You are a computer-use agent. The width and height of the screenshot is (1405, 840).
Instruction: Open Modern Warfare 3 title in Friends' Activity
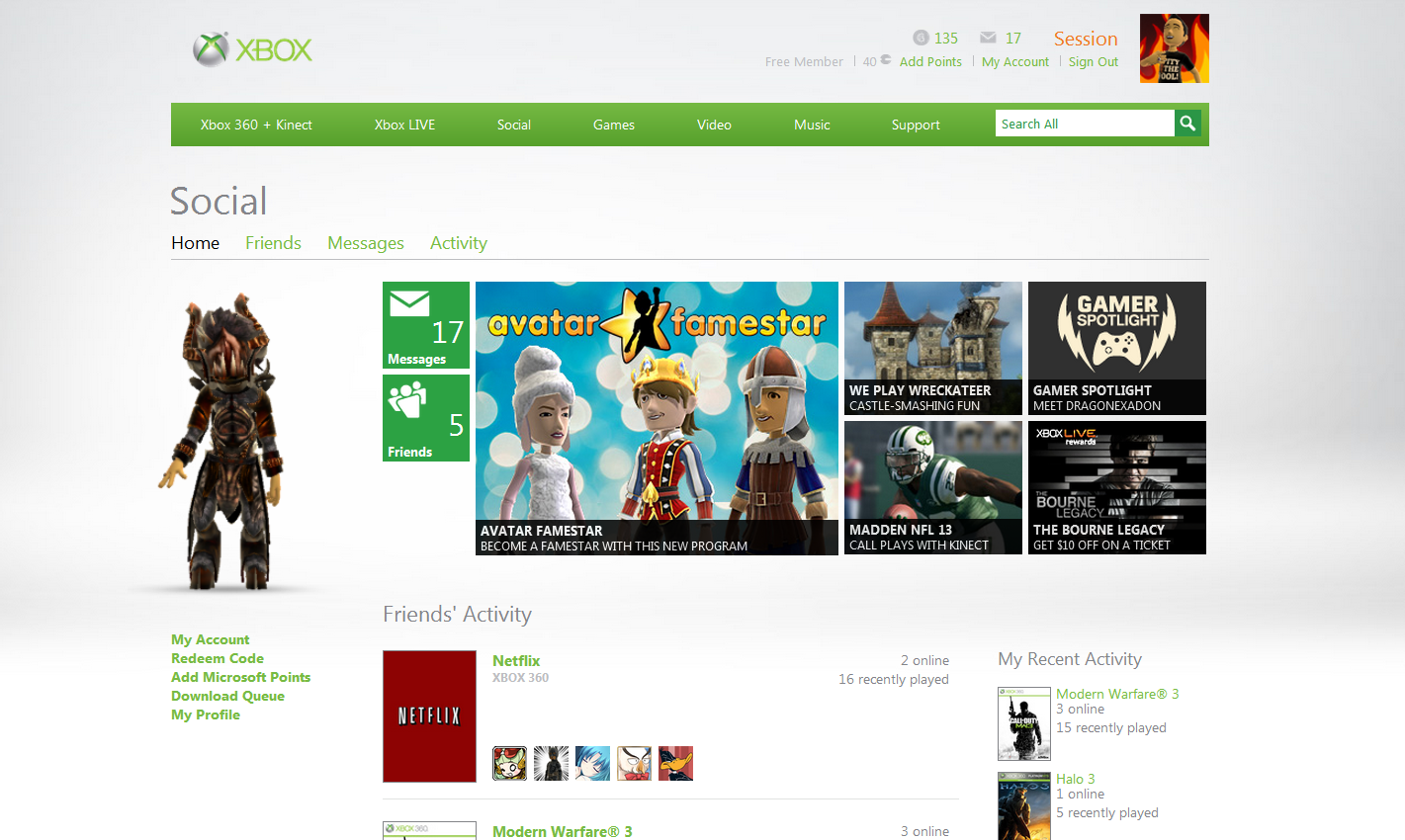click(562, 831)
